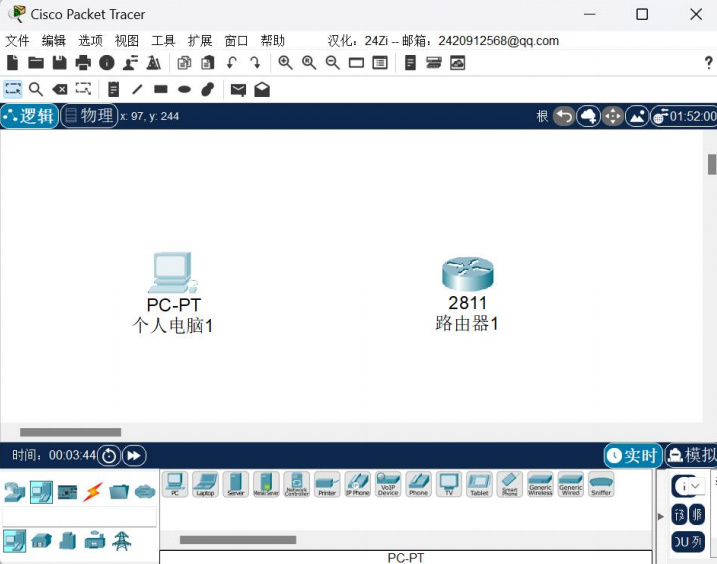
Task: Click device palette horizontal scrollbar
Action: tap(238, 540)
